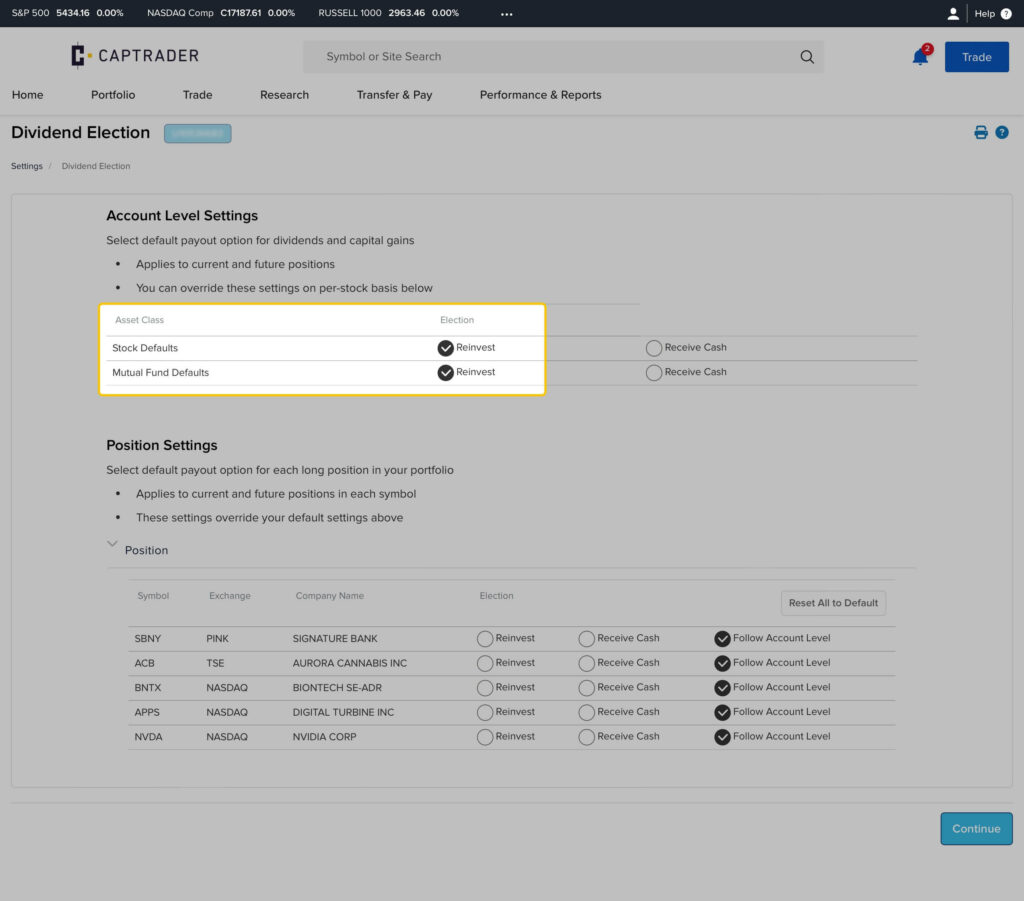Click the RUSSELL 1000 ticker
This screenshot has height=901, width=1024.
pyautogui.click(x=389, y=13)
